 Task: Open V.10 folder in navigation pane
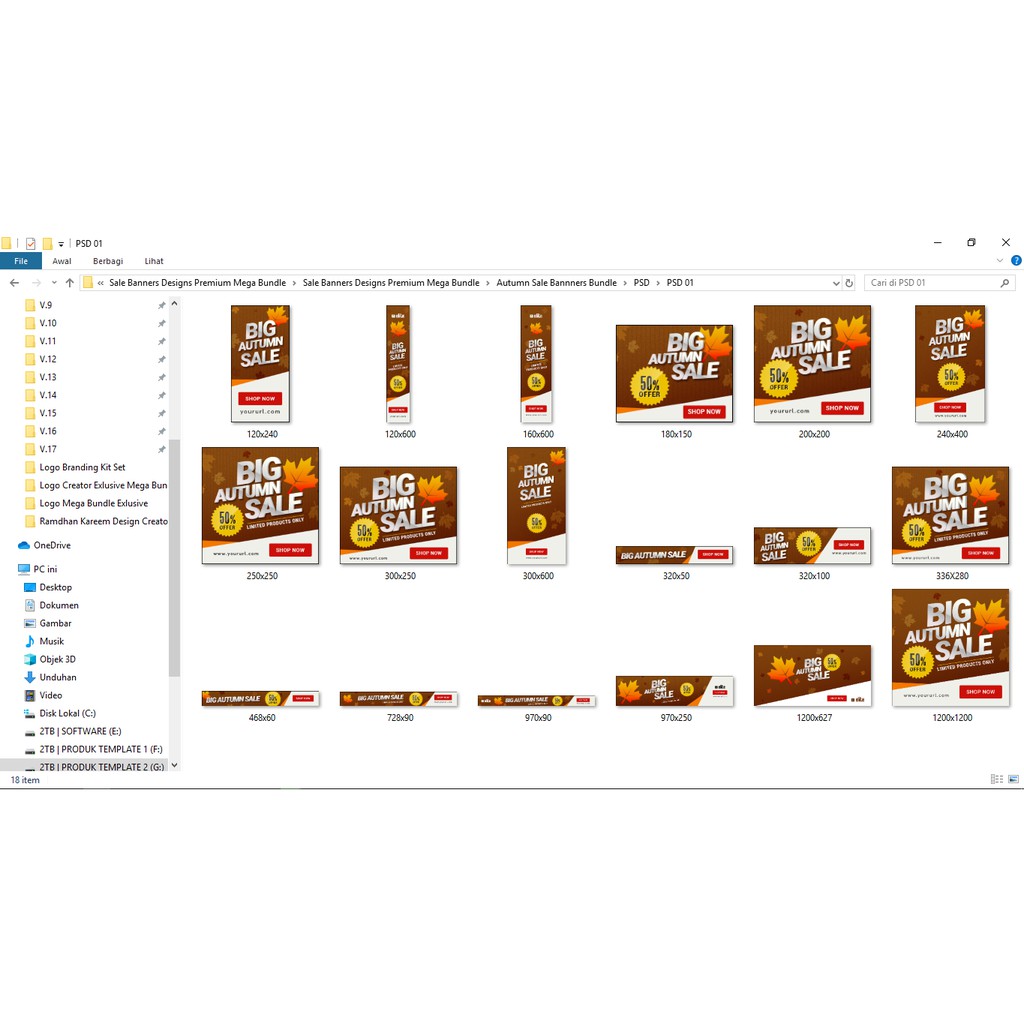(48, 323)
